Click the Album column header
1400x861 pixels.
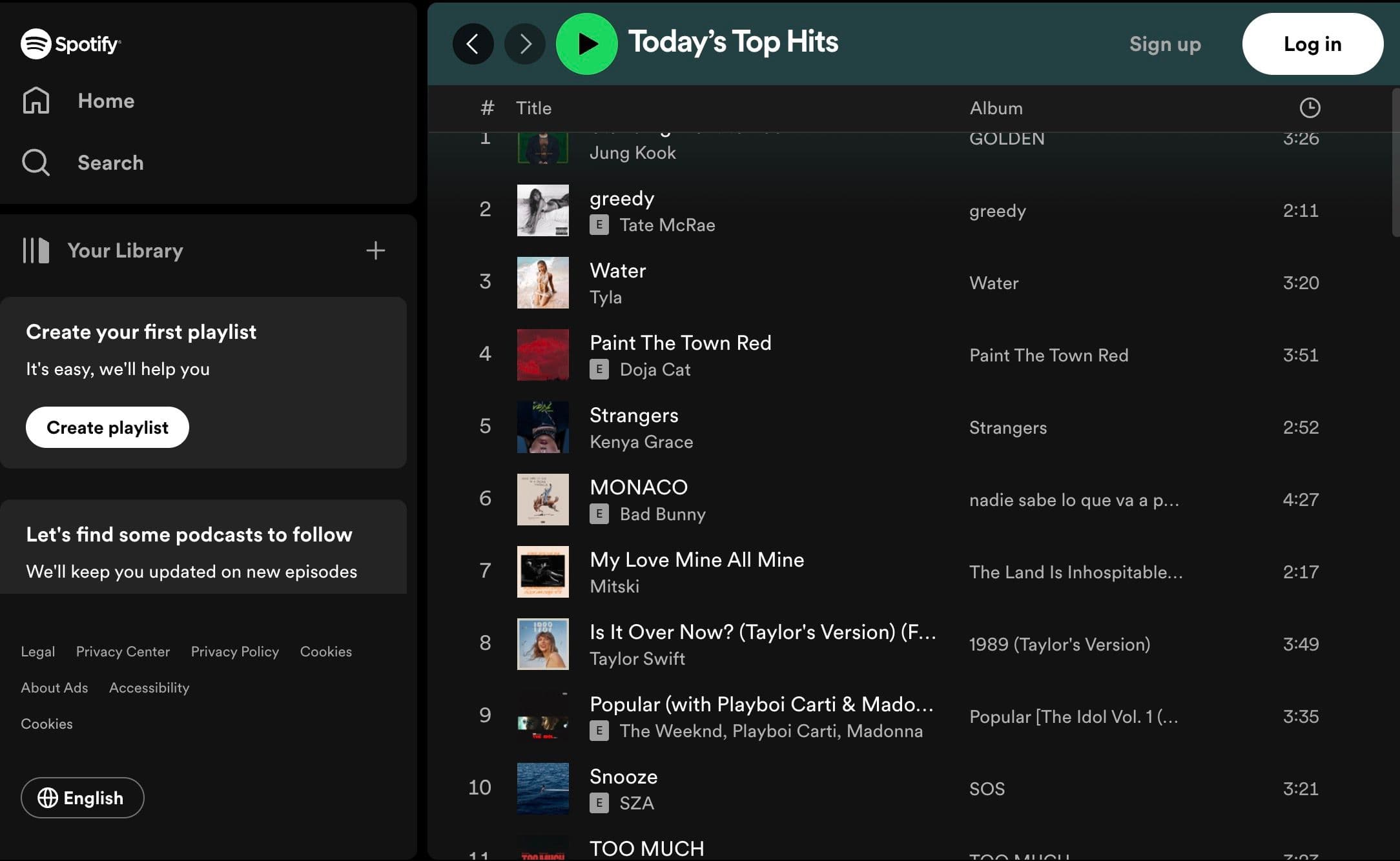click(996, 108)
